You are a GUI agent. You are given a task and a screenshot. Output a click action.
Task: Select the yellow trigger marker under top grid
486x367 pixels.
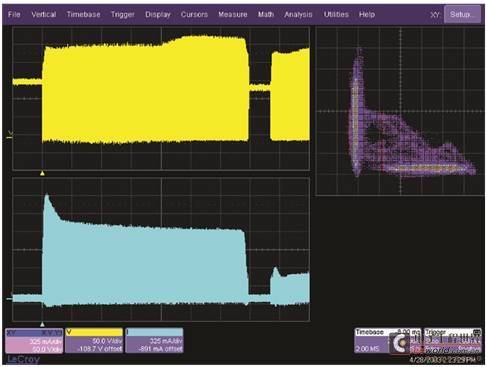click(x=42, y=173)
